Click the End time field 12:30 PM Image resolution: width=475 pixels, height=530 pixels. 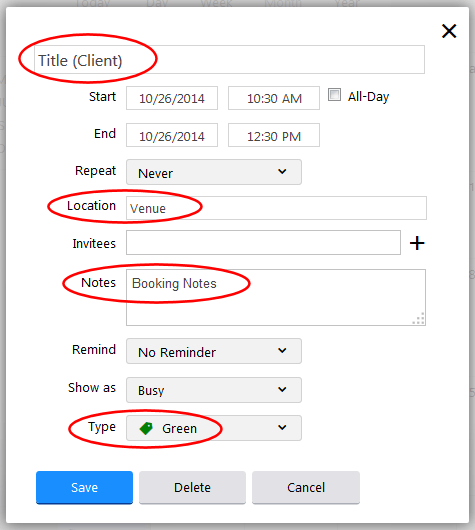click(x=274, y=135)
